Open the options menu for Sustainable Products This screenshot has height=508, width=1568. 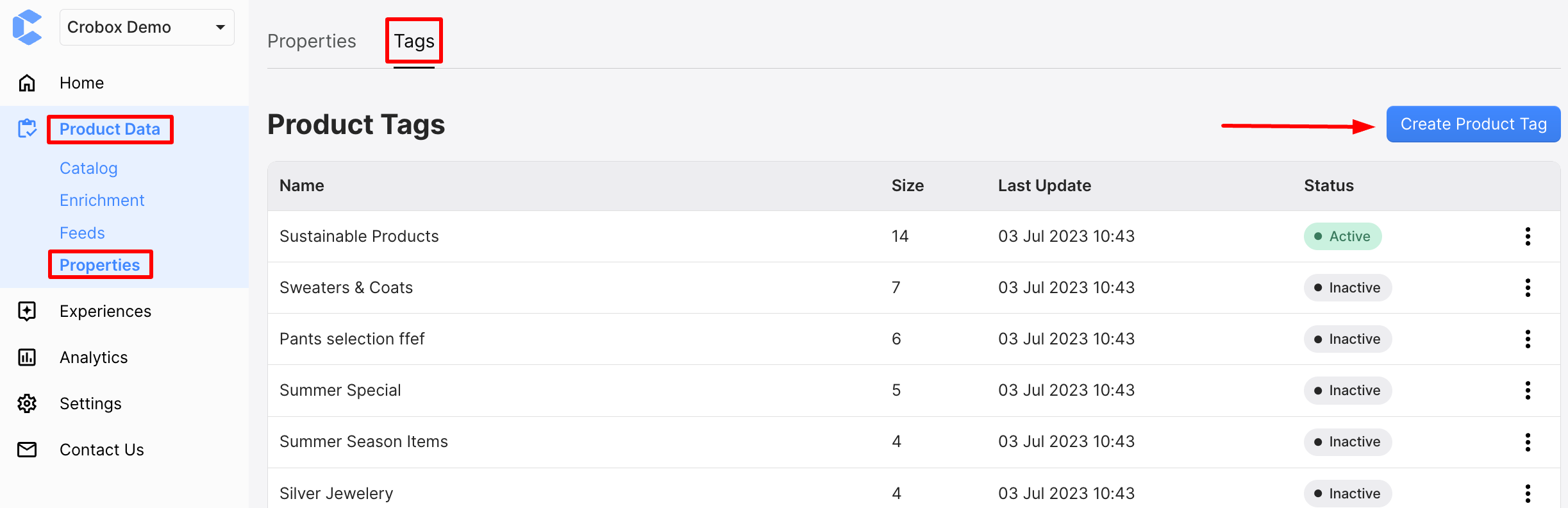(1528, 237)
